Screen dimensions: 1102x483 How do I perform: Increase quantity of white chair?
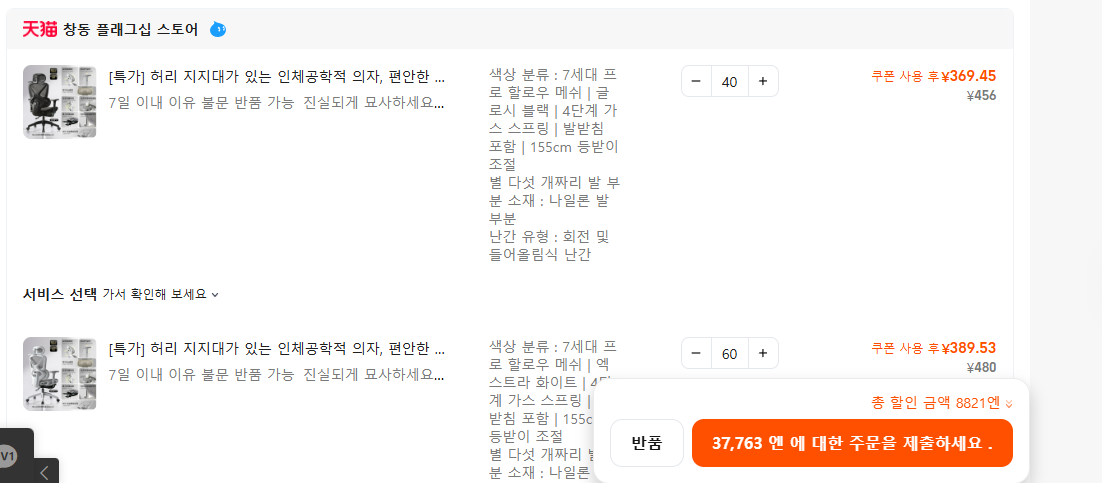tap(763, 353)
